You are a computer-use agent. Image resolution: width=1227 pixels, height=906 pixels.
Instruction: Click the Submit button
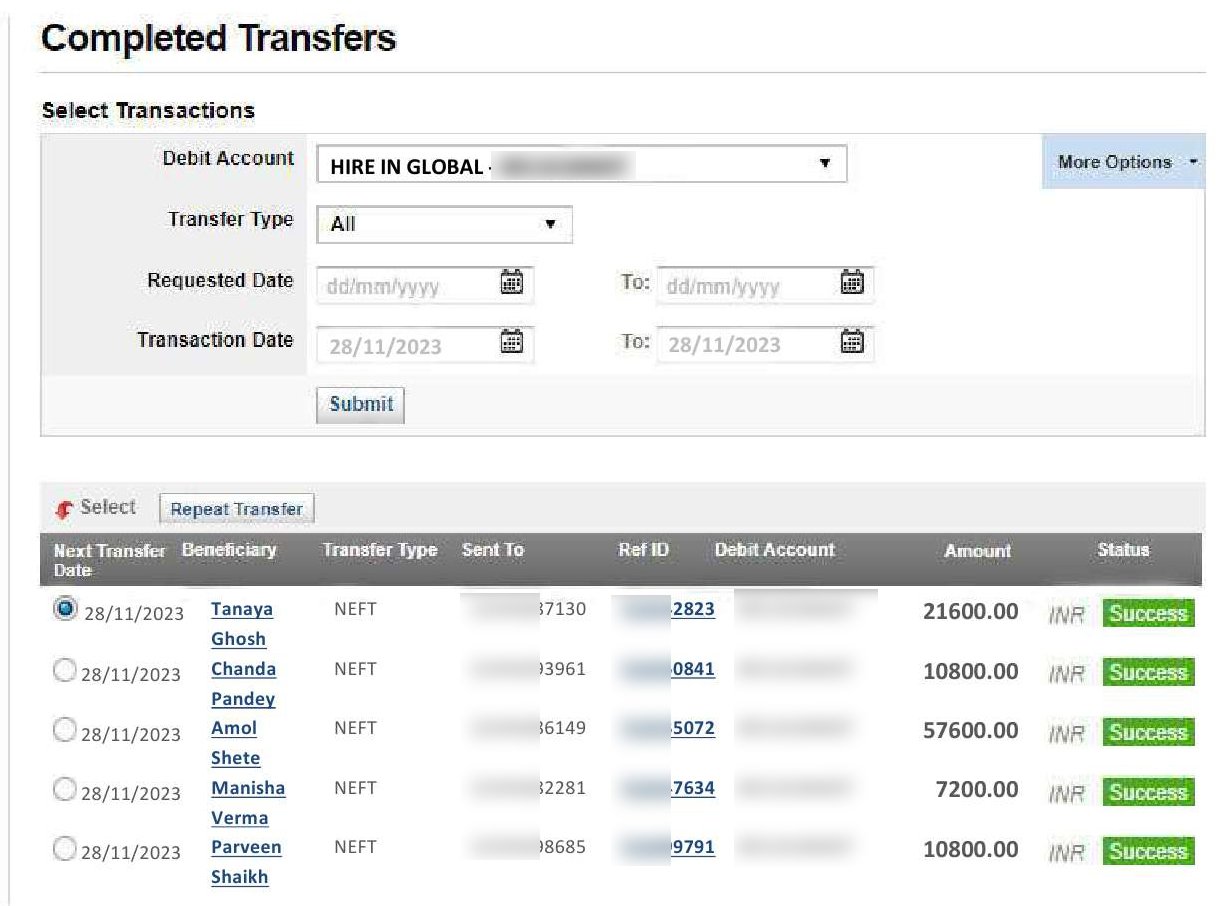tap(361, 405)
